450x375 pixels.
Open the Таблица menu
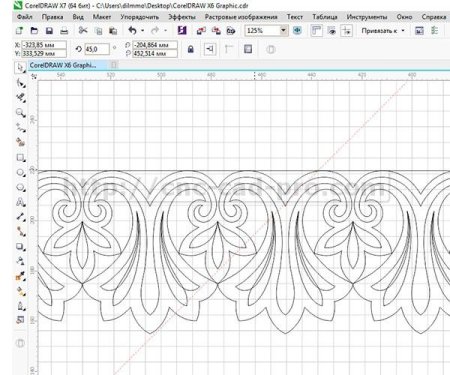325,17
